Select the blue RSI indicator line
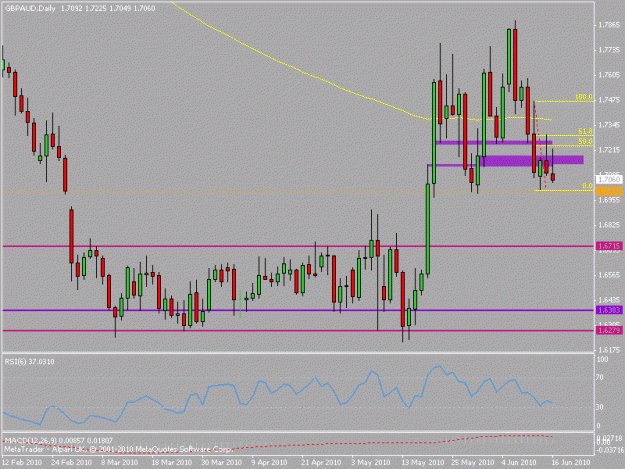The height and width of the screenshot is (469, 625). point(277,396)
